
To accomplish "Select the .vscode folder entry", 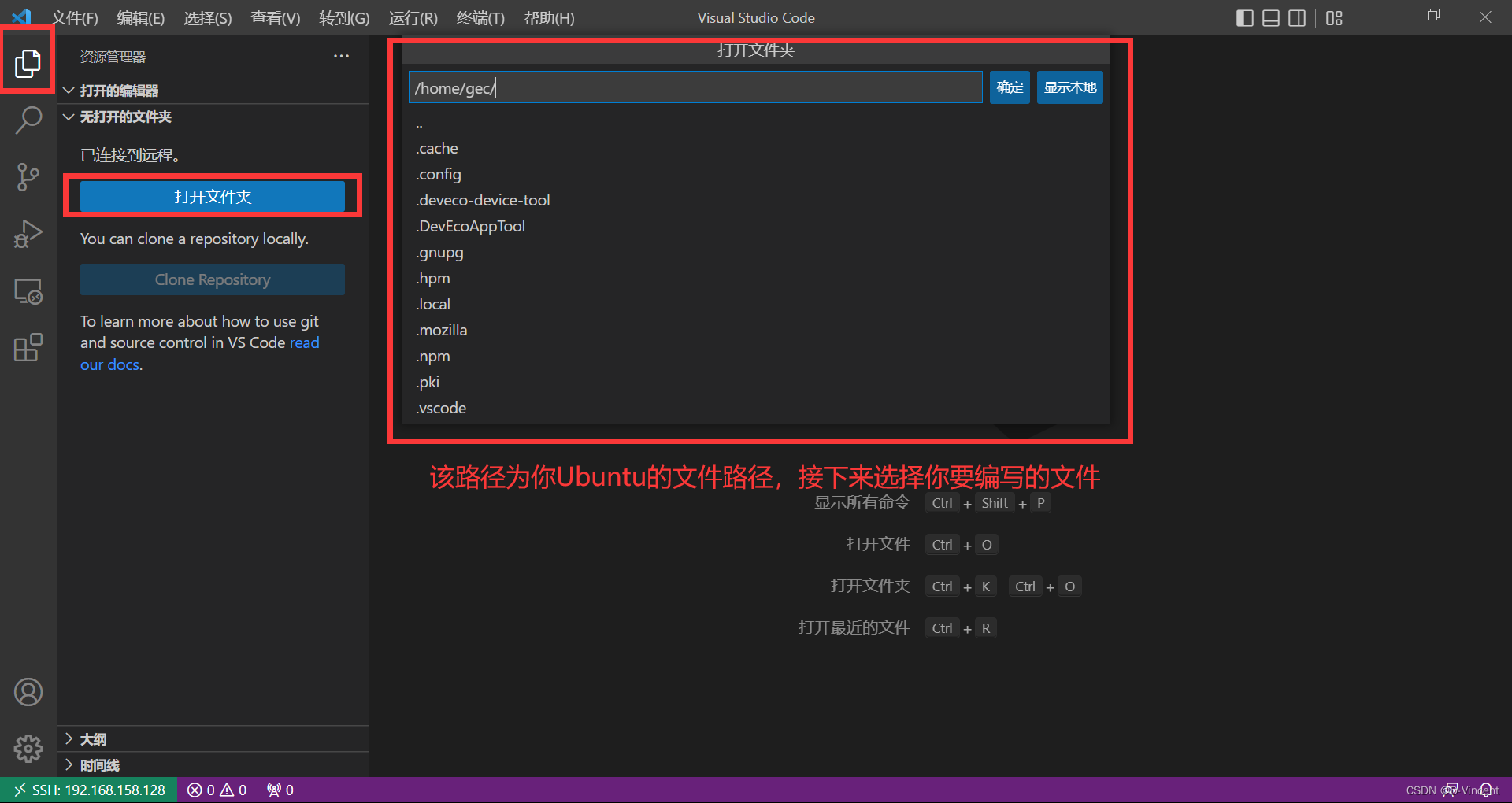I will pyautogui.click(x=756, y=409).
